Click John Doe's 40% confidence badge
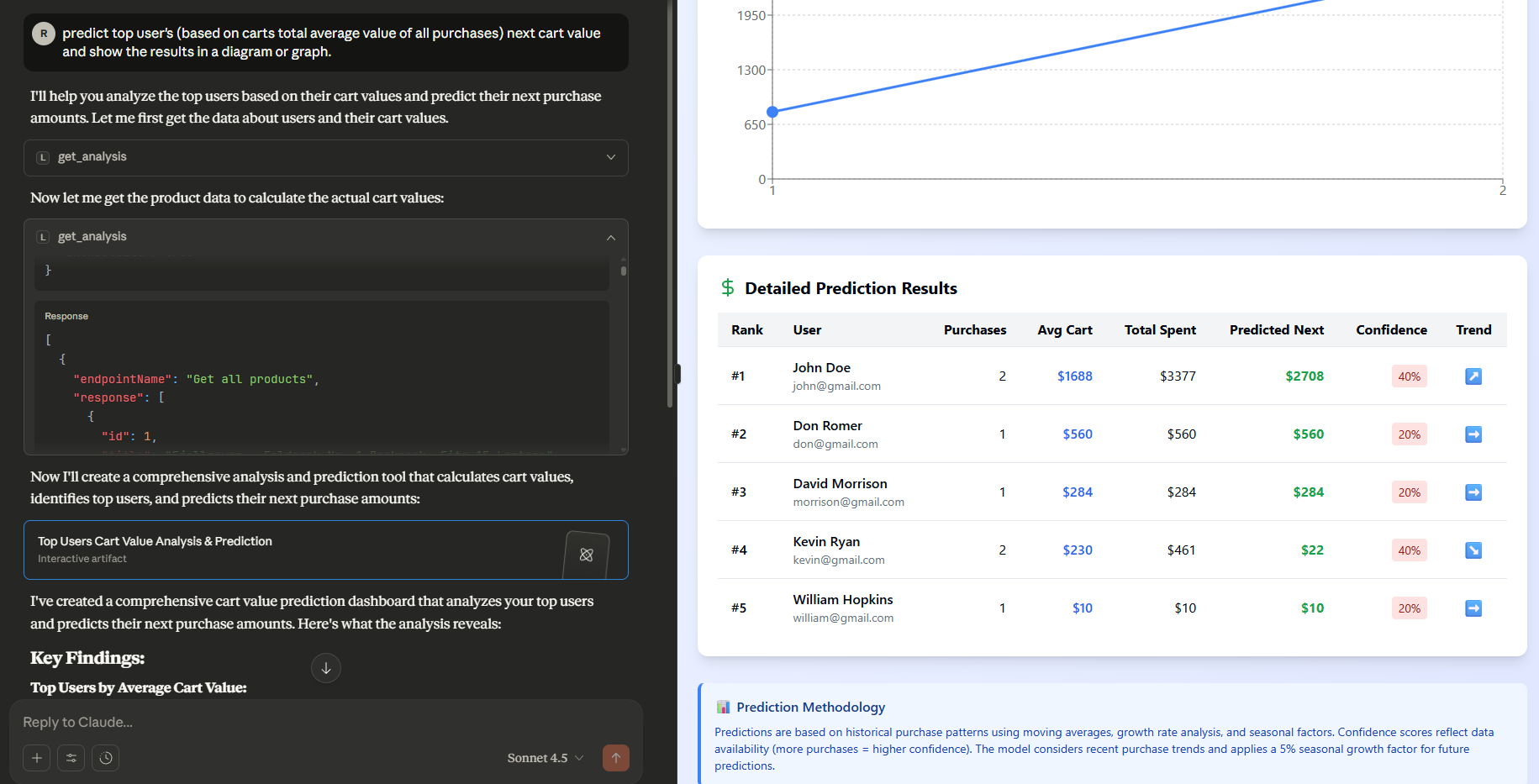The width and height of the screenshot is (1539, 784). 1409,376
